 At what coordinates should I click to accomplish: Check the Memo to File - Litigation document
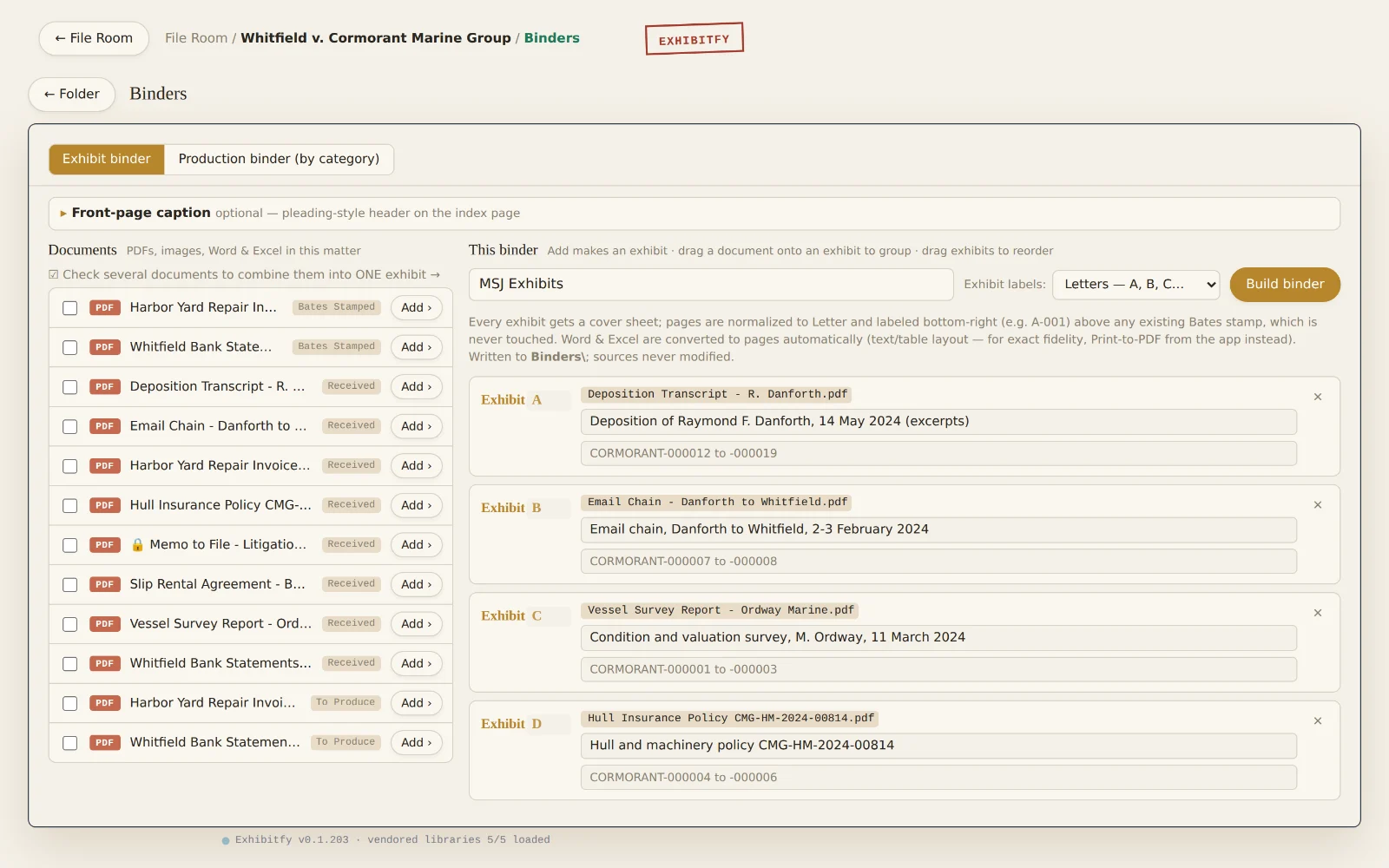coord(70,545)
